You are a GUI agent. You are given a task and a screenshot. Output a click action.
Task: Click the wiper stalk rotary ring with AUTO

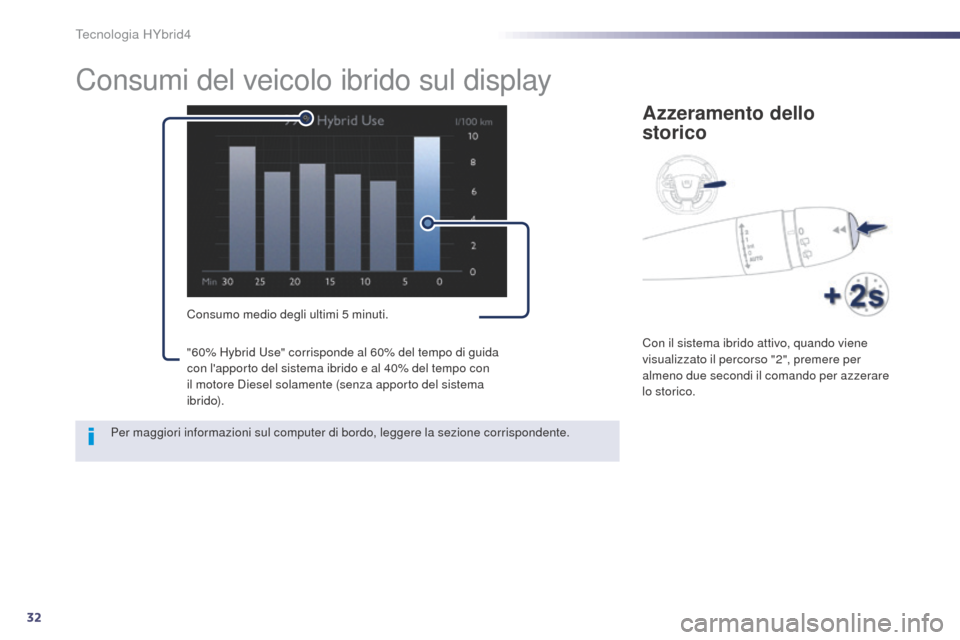[x=759, y=243]
